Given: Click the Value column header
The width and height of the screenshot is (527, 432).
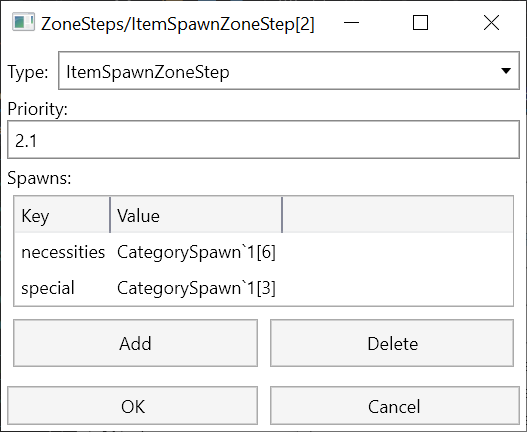Looking at the screenshot, I should (196, 215).
